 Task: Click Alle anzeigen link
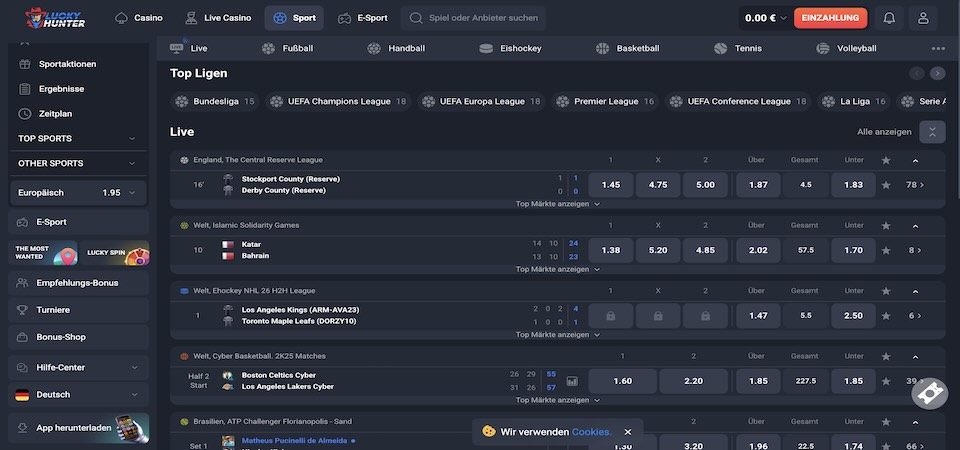884,132
